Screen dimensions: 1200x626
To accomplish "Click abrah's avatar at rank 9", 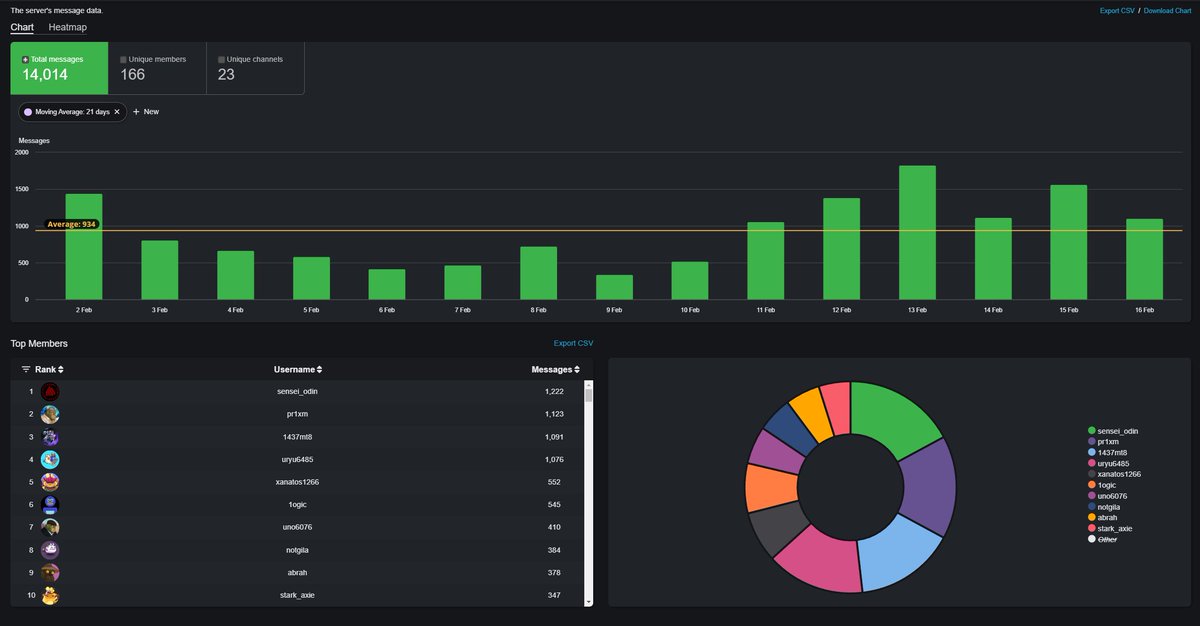I will [49, 572].
